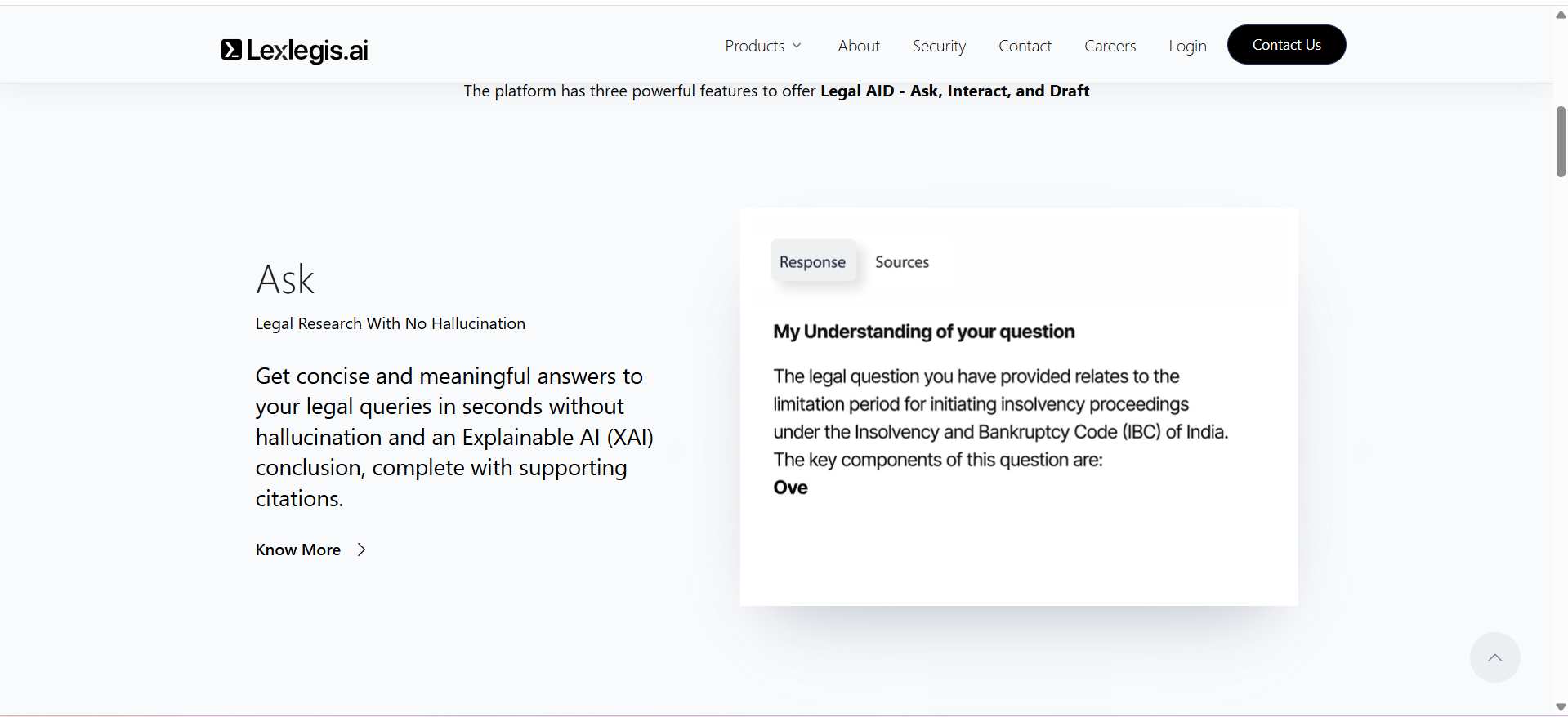Switch to the Response tab
Image resolution: width=1568 pixels, height=717 pixels.
pos(812,262)
